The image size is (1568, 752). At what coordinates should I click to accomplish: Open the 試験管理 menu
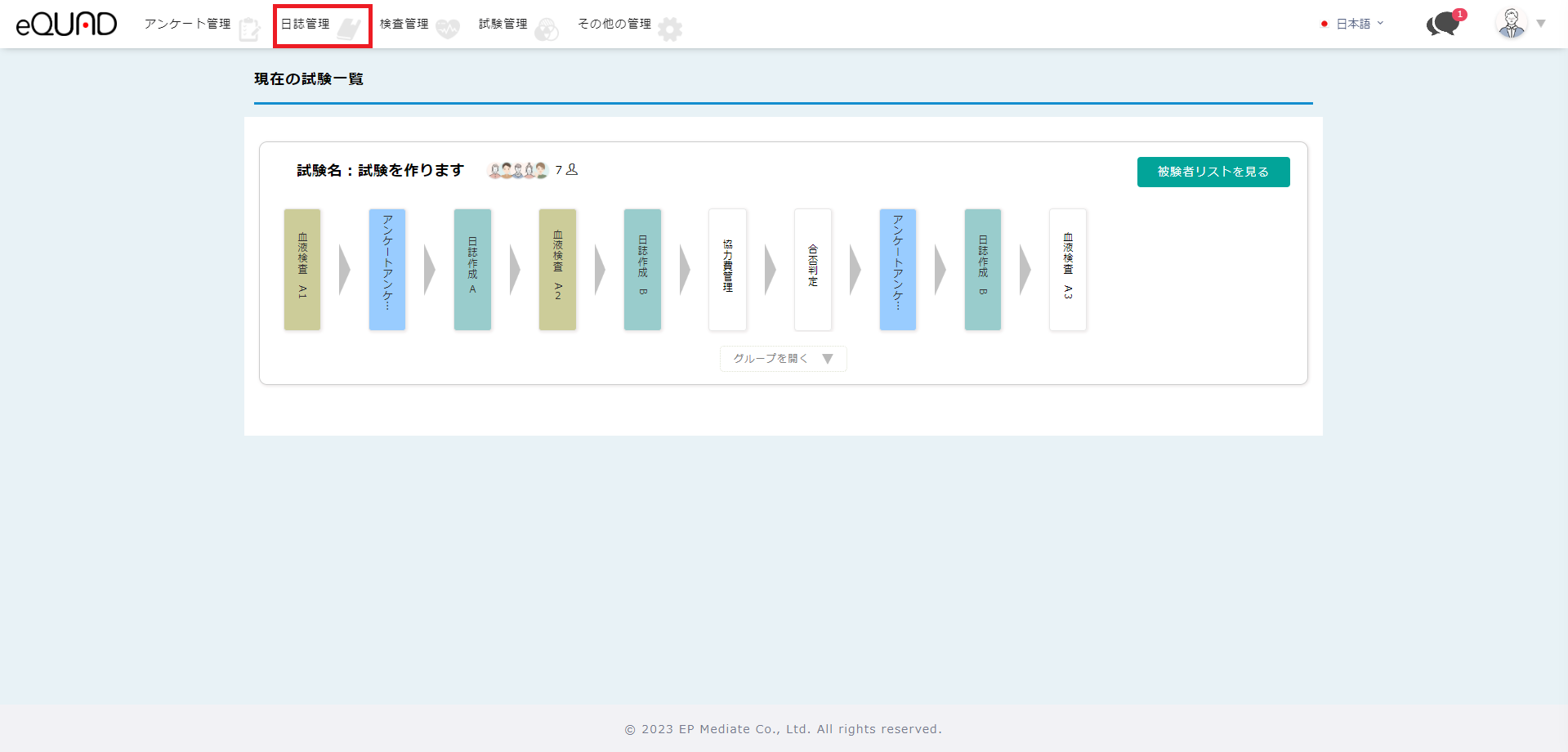pos(503,24)
